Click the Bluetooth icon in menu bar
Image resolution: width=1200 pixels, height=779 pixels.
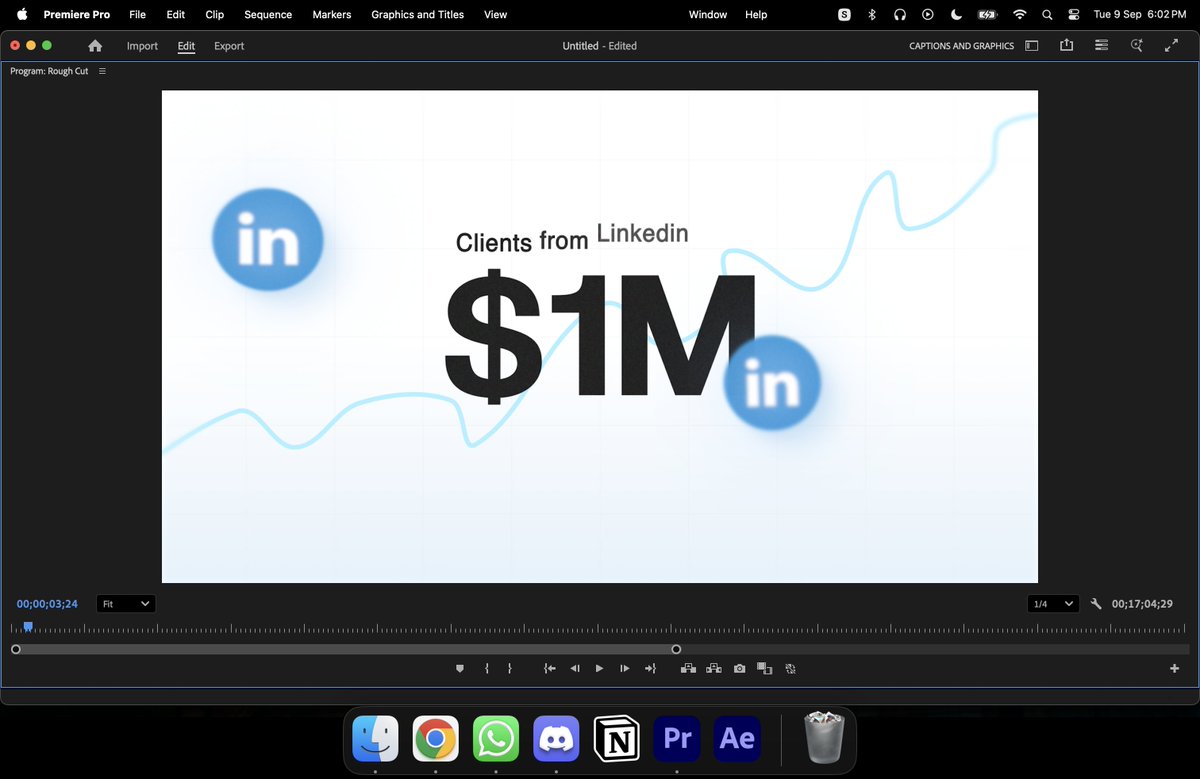click(872, 15)
